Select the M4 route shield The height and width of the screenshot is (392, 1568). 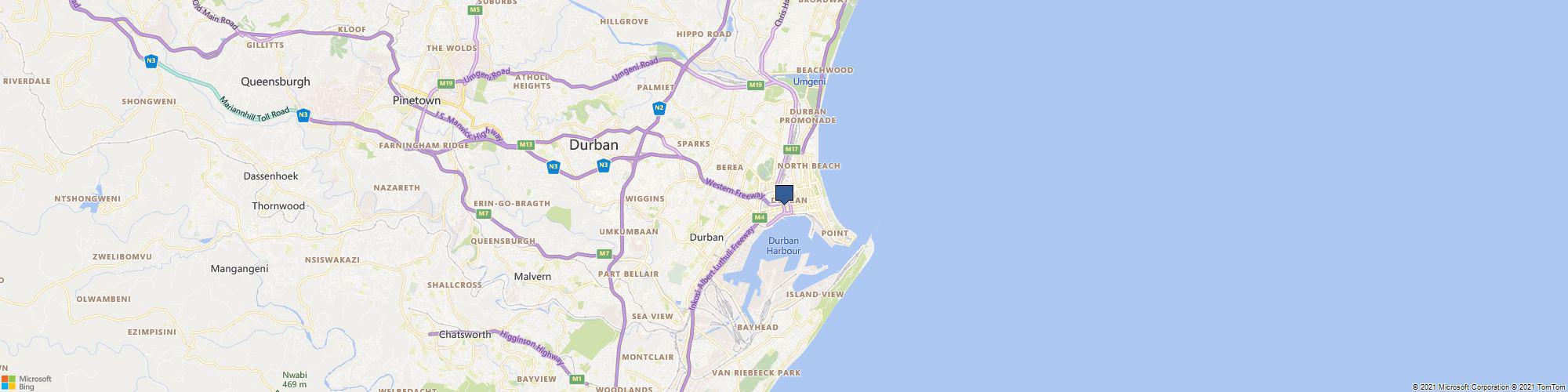tap(759, 217)
